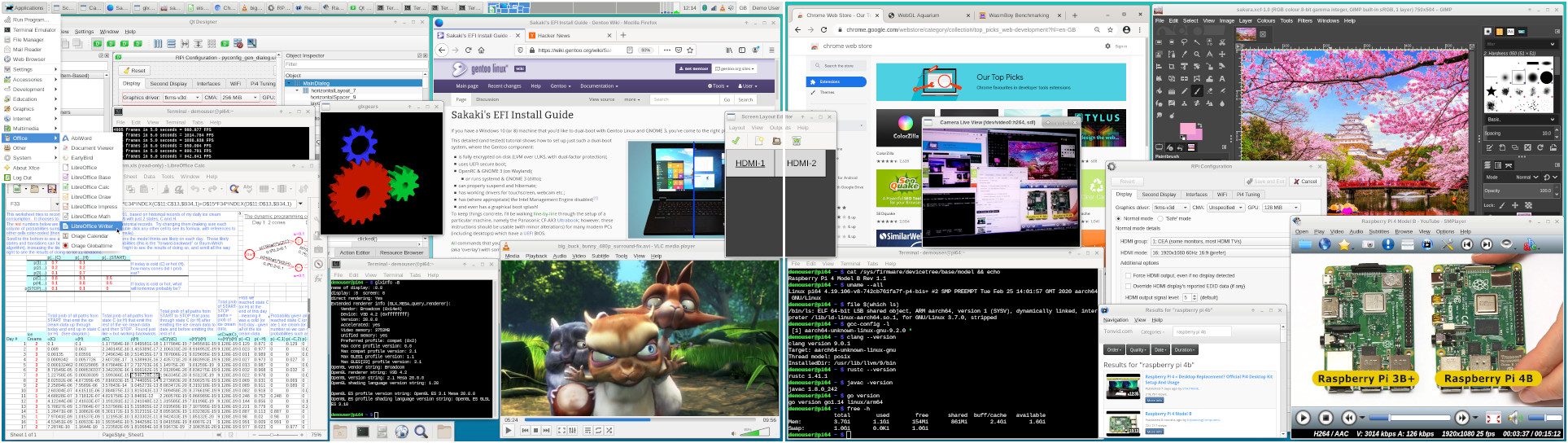Screen dimensions: 1568x443
Task: Select the Move tool in GIMP toolbox
Action: pos(1222,55)
